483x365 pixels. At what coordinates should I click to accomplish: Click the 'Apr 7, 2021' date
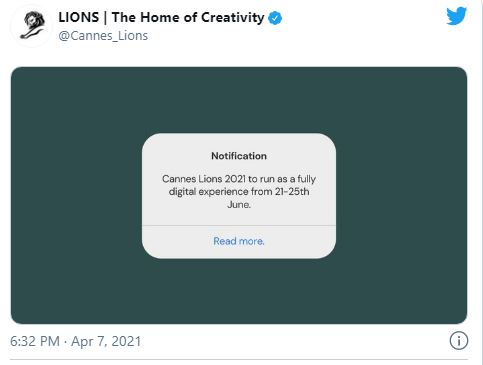106,341
